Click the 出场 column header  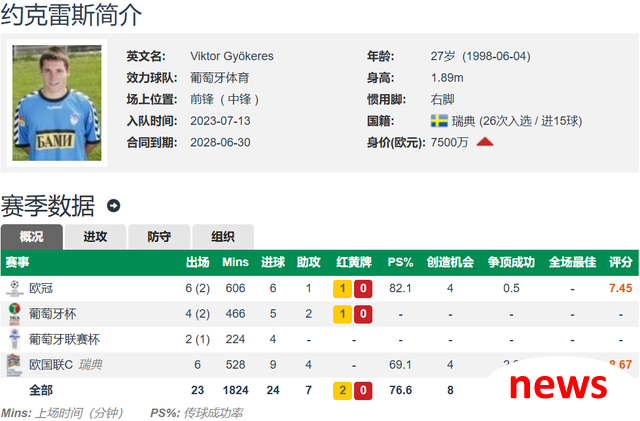coord(198,262)
